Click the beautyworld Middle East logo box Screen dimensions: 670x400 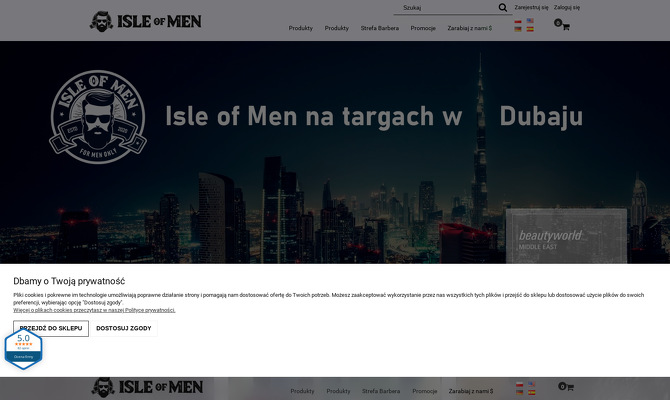click(566, 236)
